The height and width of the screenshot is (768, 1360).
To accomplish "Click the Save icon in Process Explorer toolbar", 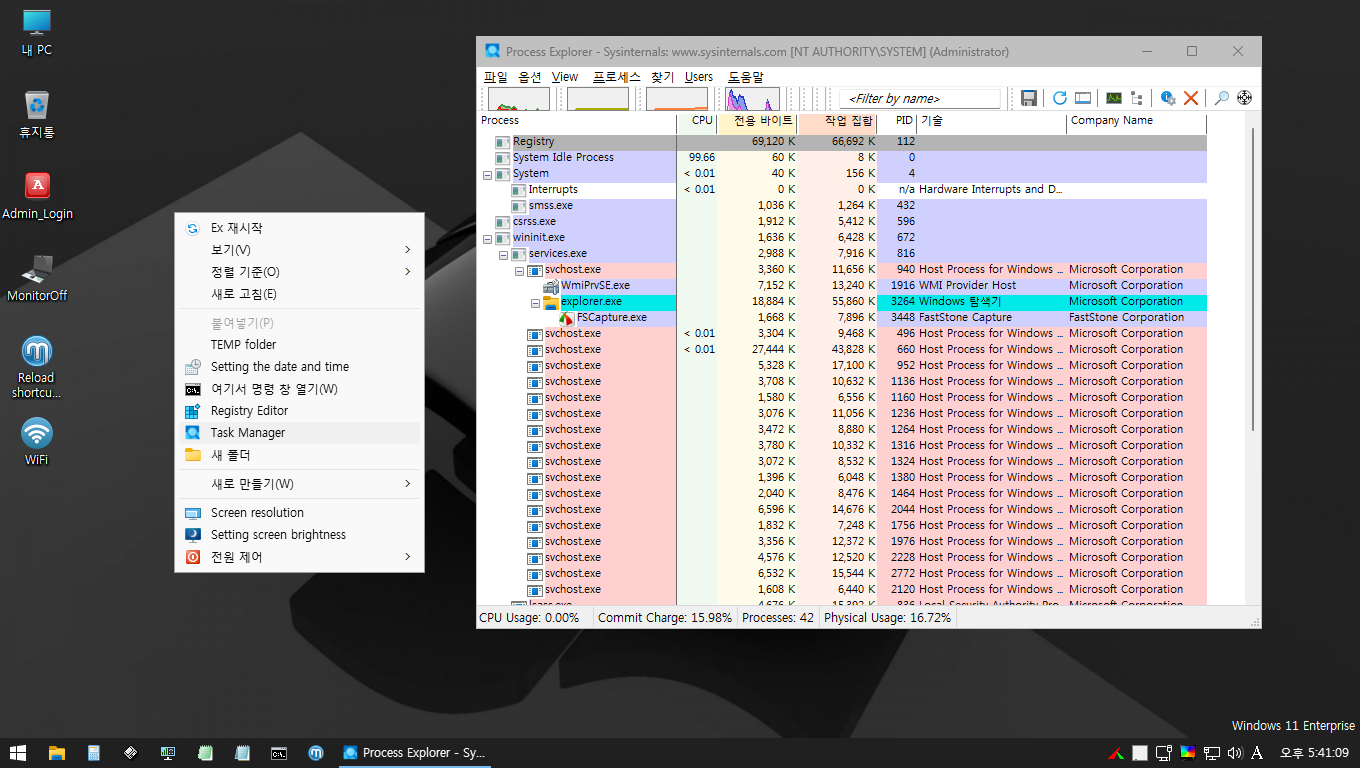I will pyautogui.click(x=1028, y=98).
